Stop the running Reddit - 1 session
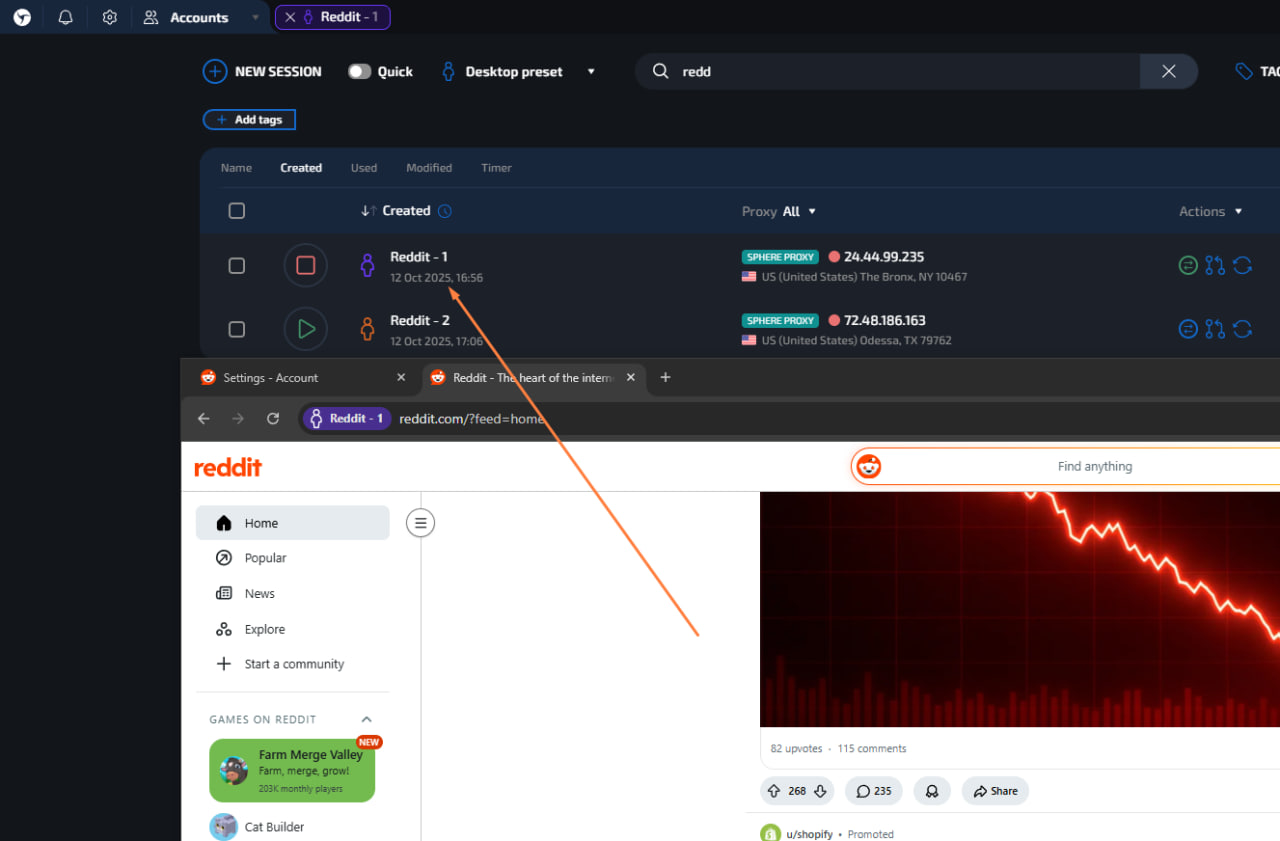The width and height of the screenshot is (1280, 841). (306, 265)
